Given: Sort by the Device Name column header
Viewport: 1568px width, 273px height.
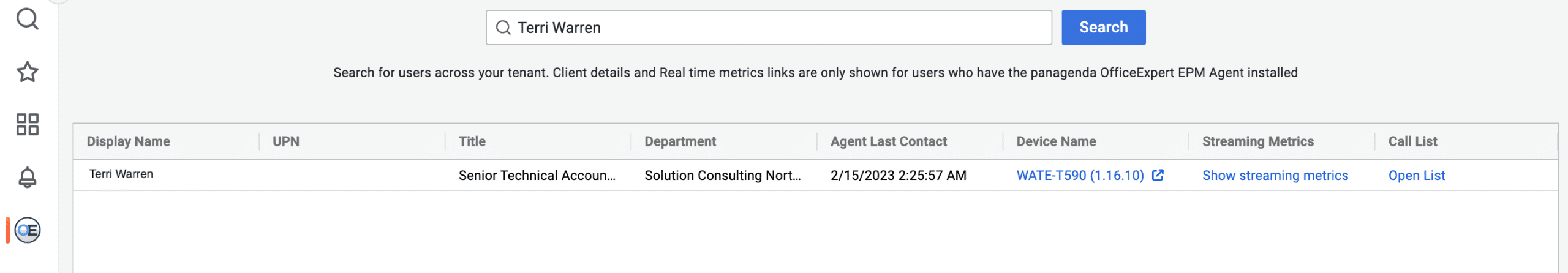Looking at the screenshot, I should tap(1056, 141).
